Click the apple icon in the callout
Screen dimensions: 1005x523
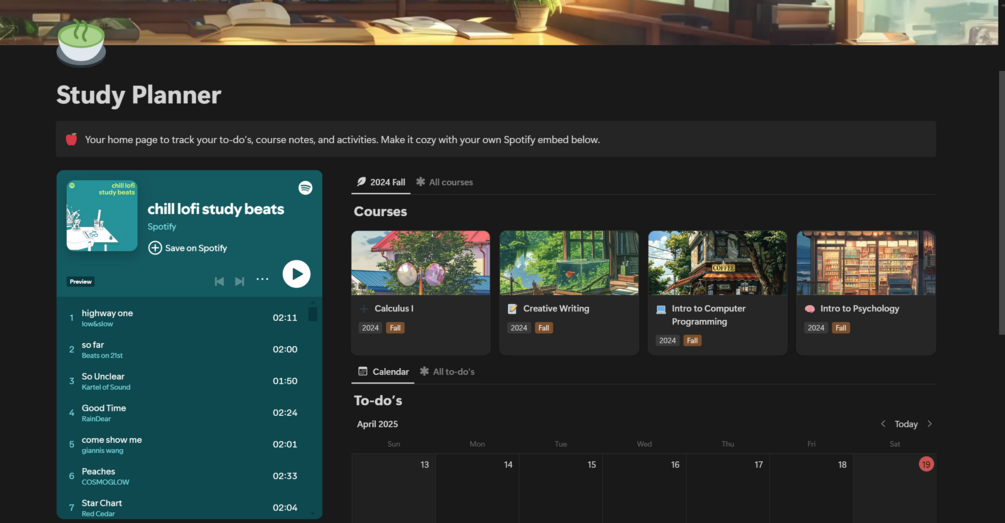click(x=71, y=139)
